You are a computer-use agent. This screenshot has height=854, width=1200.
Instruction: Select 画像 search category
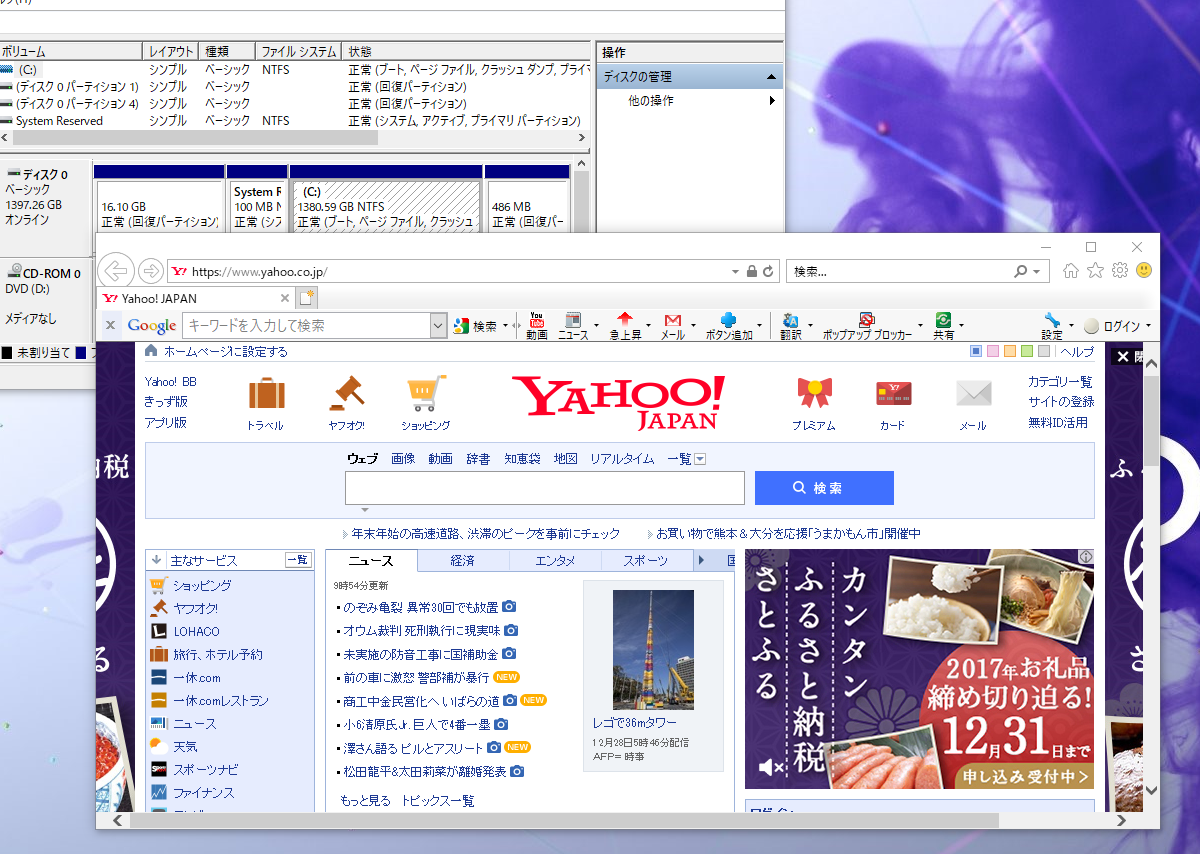pos(403,459)
